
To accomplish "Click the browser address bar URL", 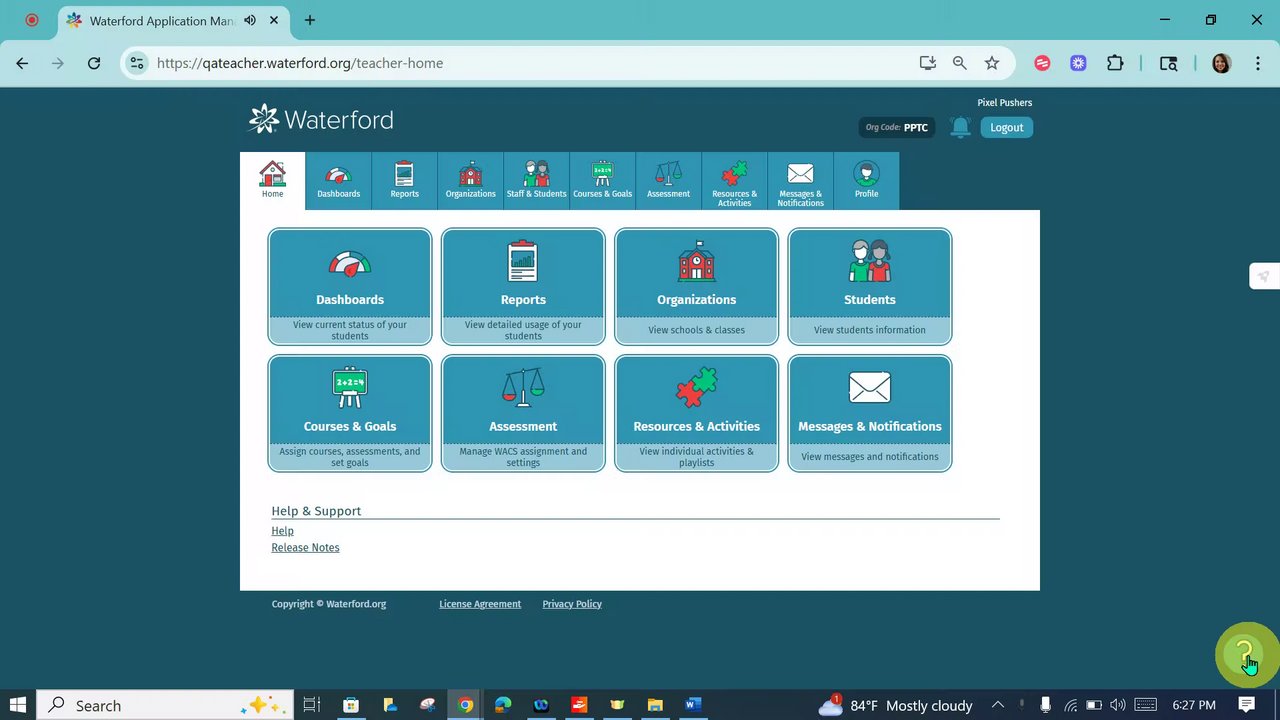I will (x=300, y=63).
